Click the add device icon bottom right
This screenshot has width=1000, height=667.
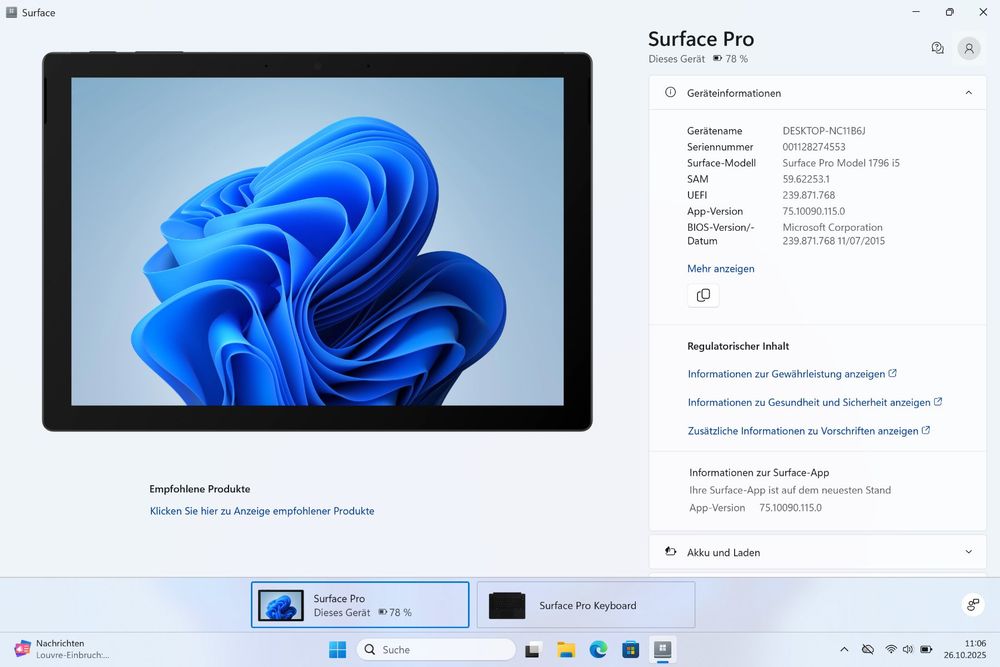[972, 604]
